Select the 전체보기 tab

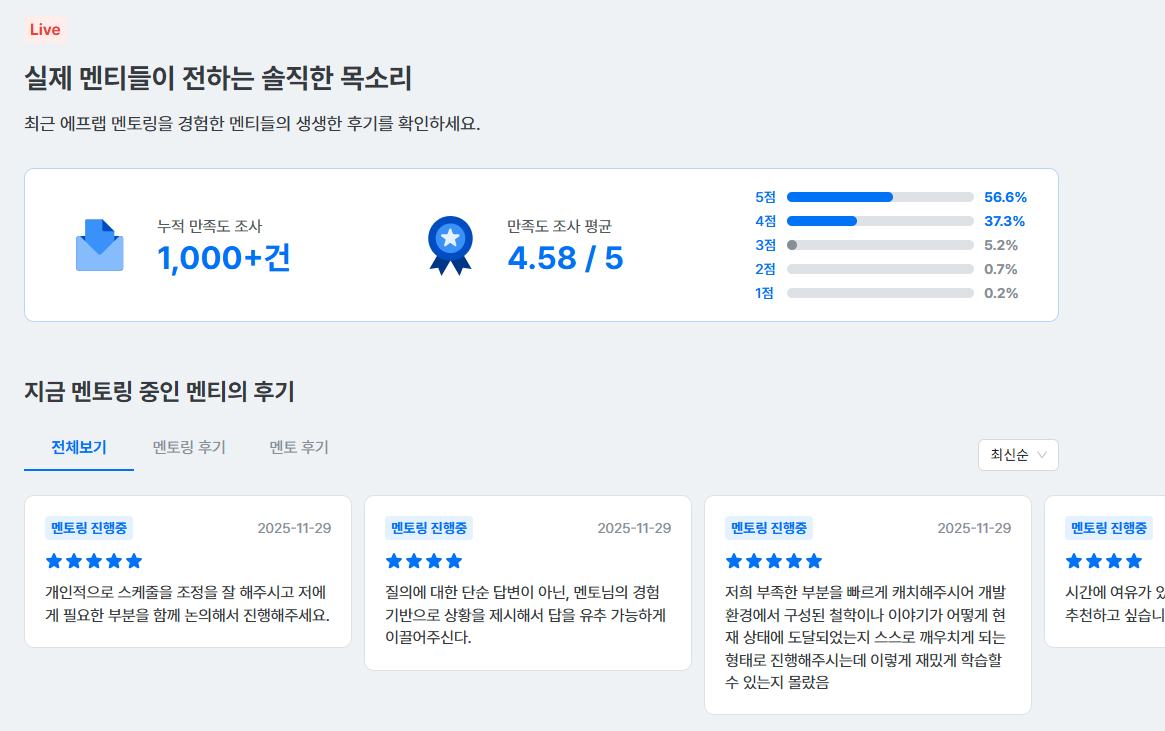79,447
